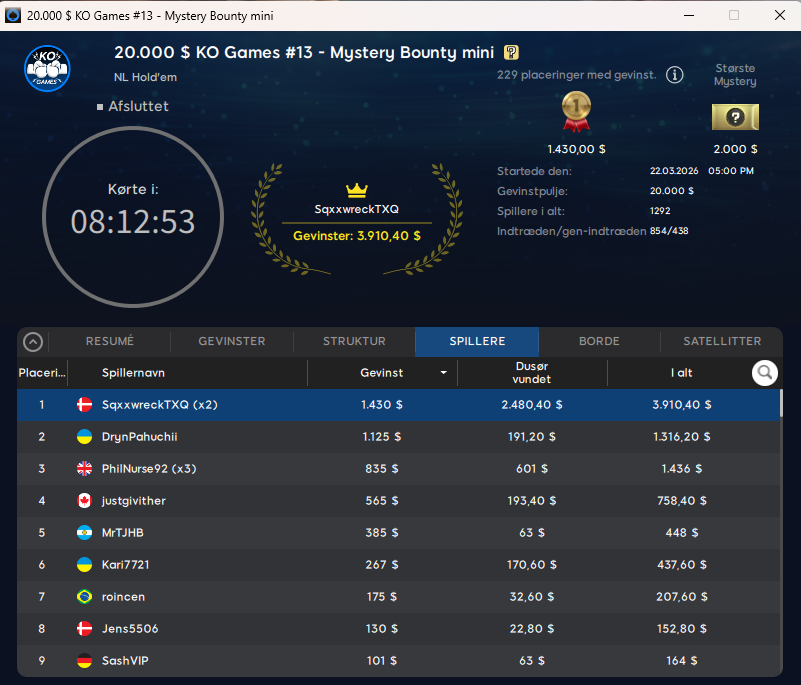Viewport: 801px width, 685px height.
Task: Open the Struktur tab
Action: (x=354, y=342)
